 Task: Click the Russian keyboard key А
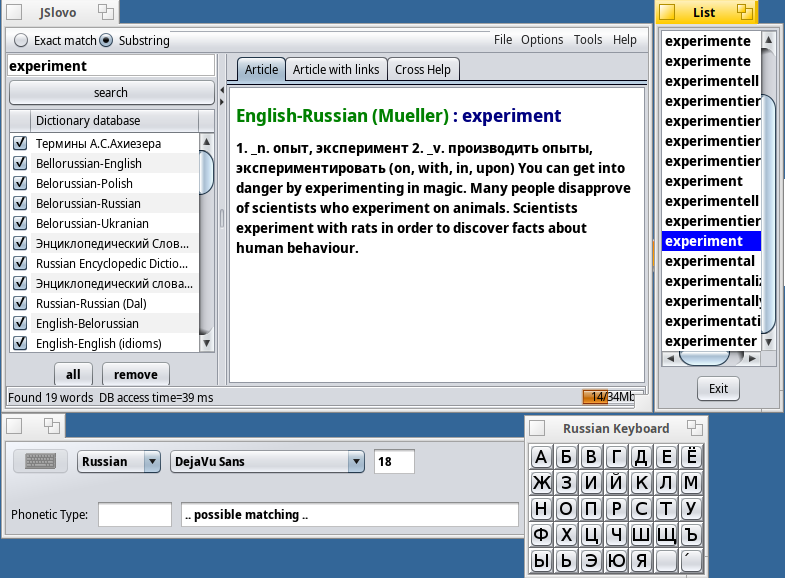point(541,457)
